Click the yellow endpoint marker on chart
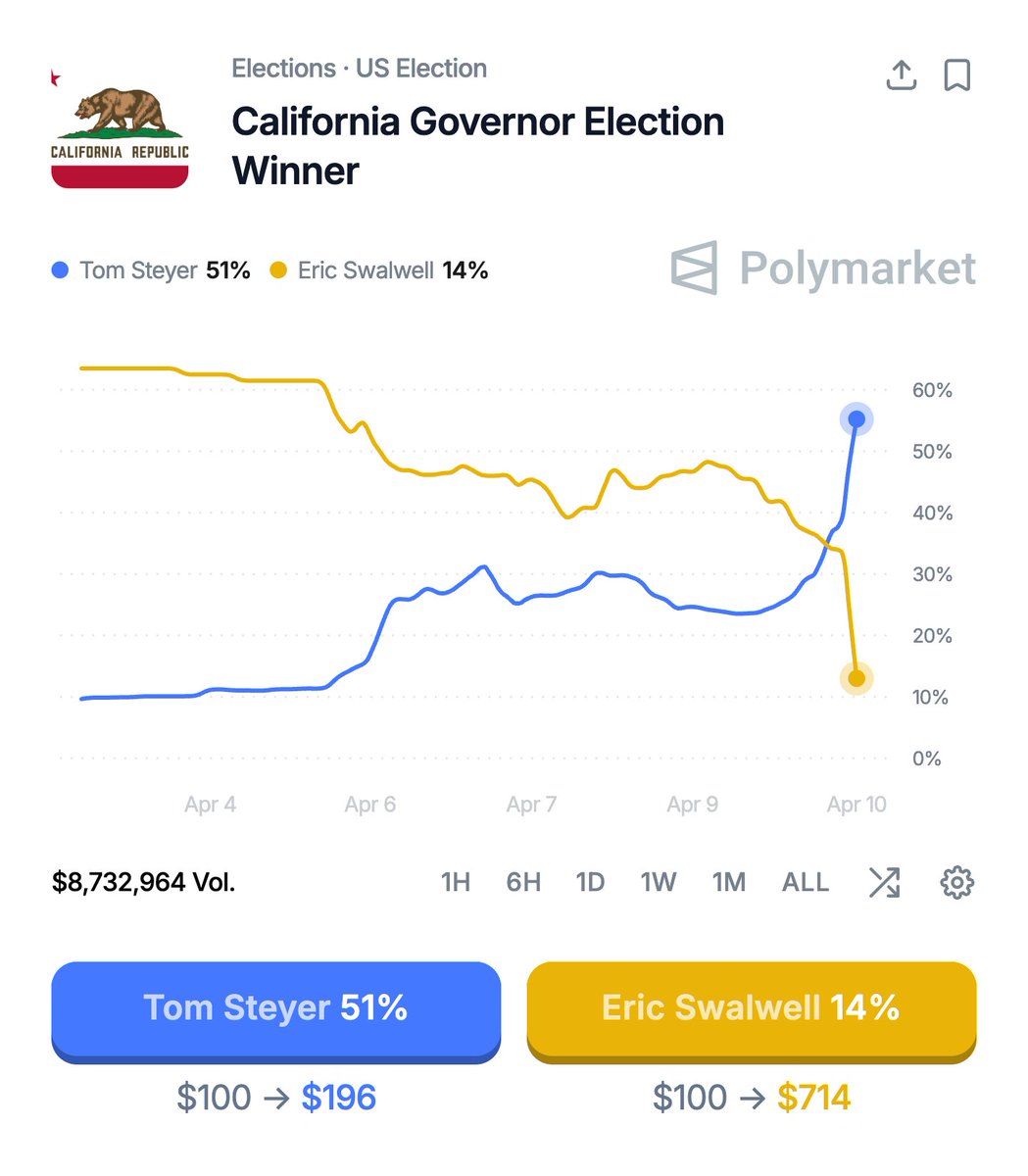The width and height of the screenshot is (1028, 1176). [857, 678]
